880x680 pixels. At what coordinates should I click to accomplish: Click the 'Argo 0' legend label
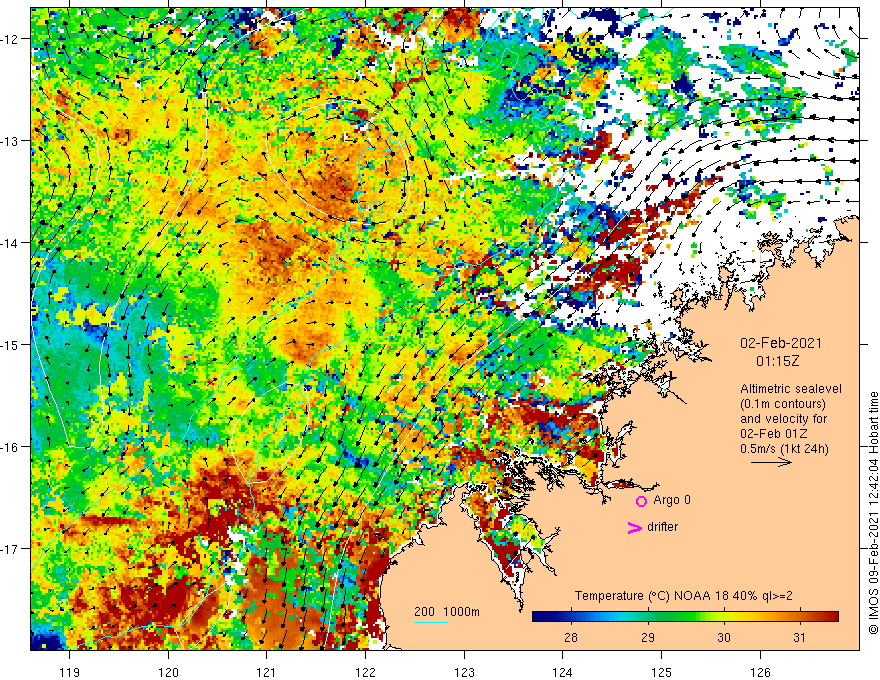(672, 500)
